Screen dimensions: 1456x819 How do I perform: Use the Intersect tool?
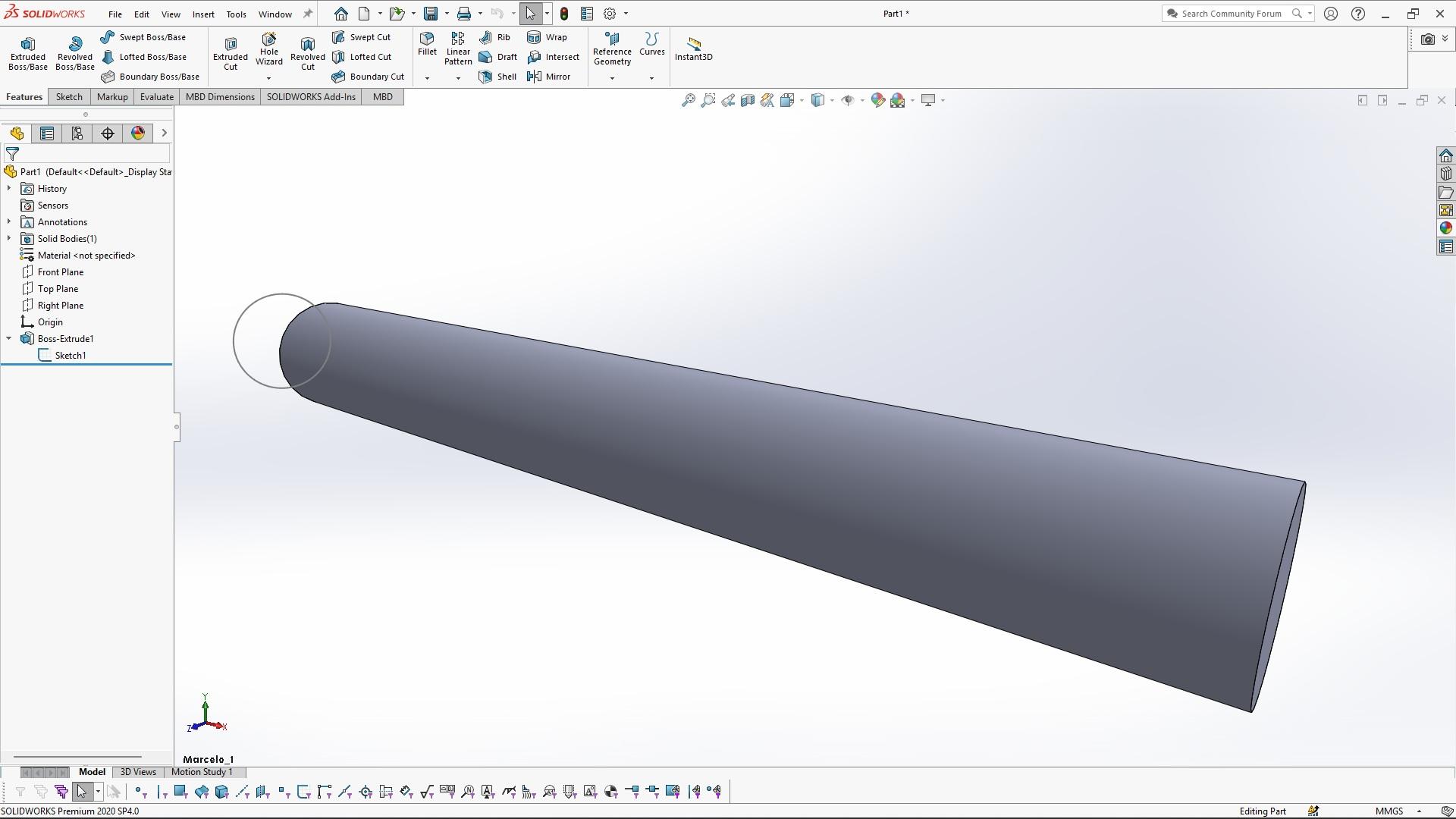(x=553, y=57)
